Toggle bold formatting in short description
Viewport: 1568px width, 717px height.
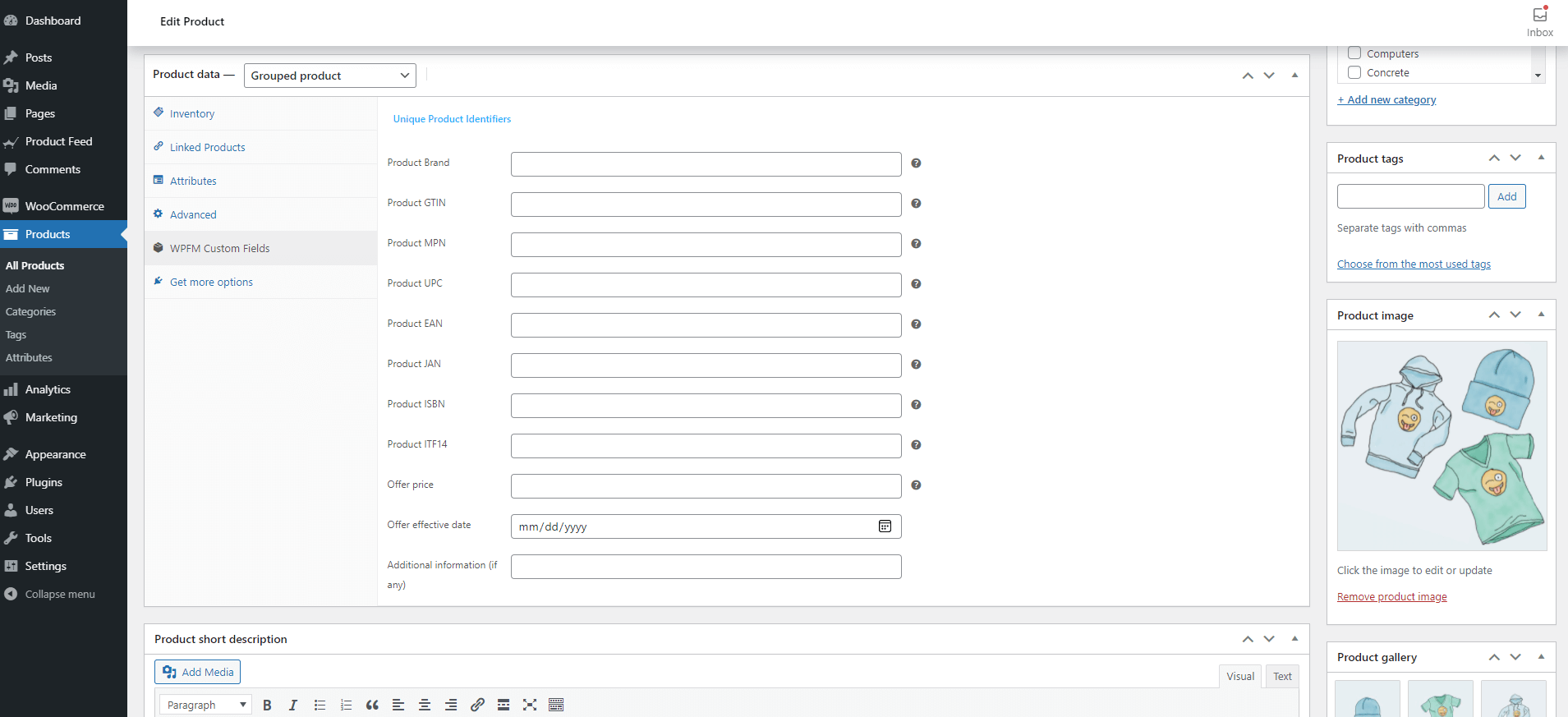coord(267,705)
